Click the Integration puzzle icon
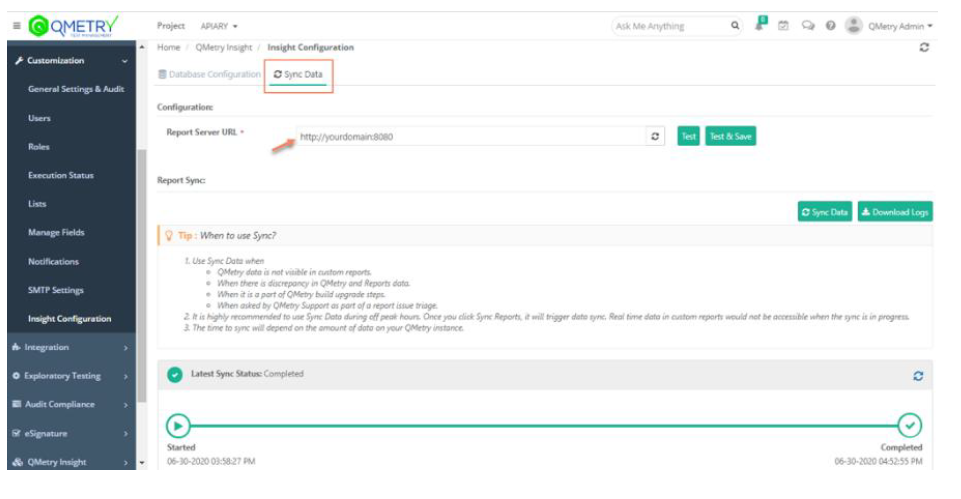This screenshot has height=499, width=961. coord(16,347)
